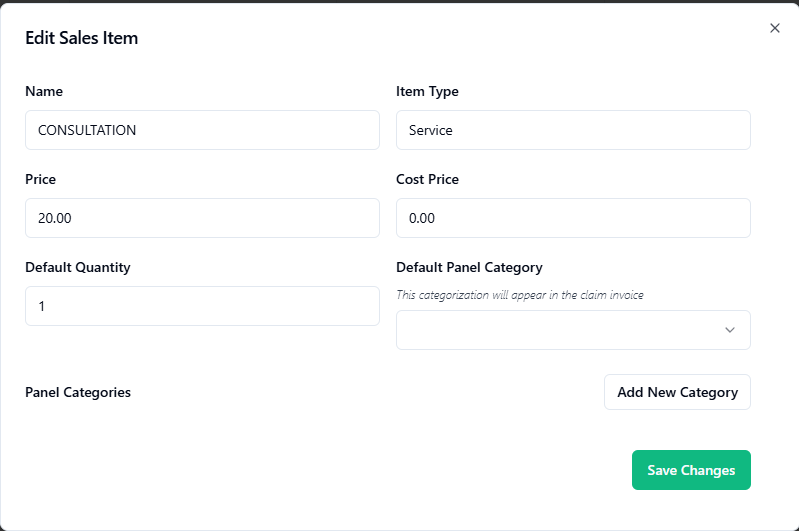Image resolution: width=799 pixels, height=531 pixels.
Task: Click the Price label text
Action: 41,179
